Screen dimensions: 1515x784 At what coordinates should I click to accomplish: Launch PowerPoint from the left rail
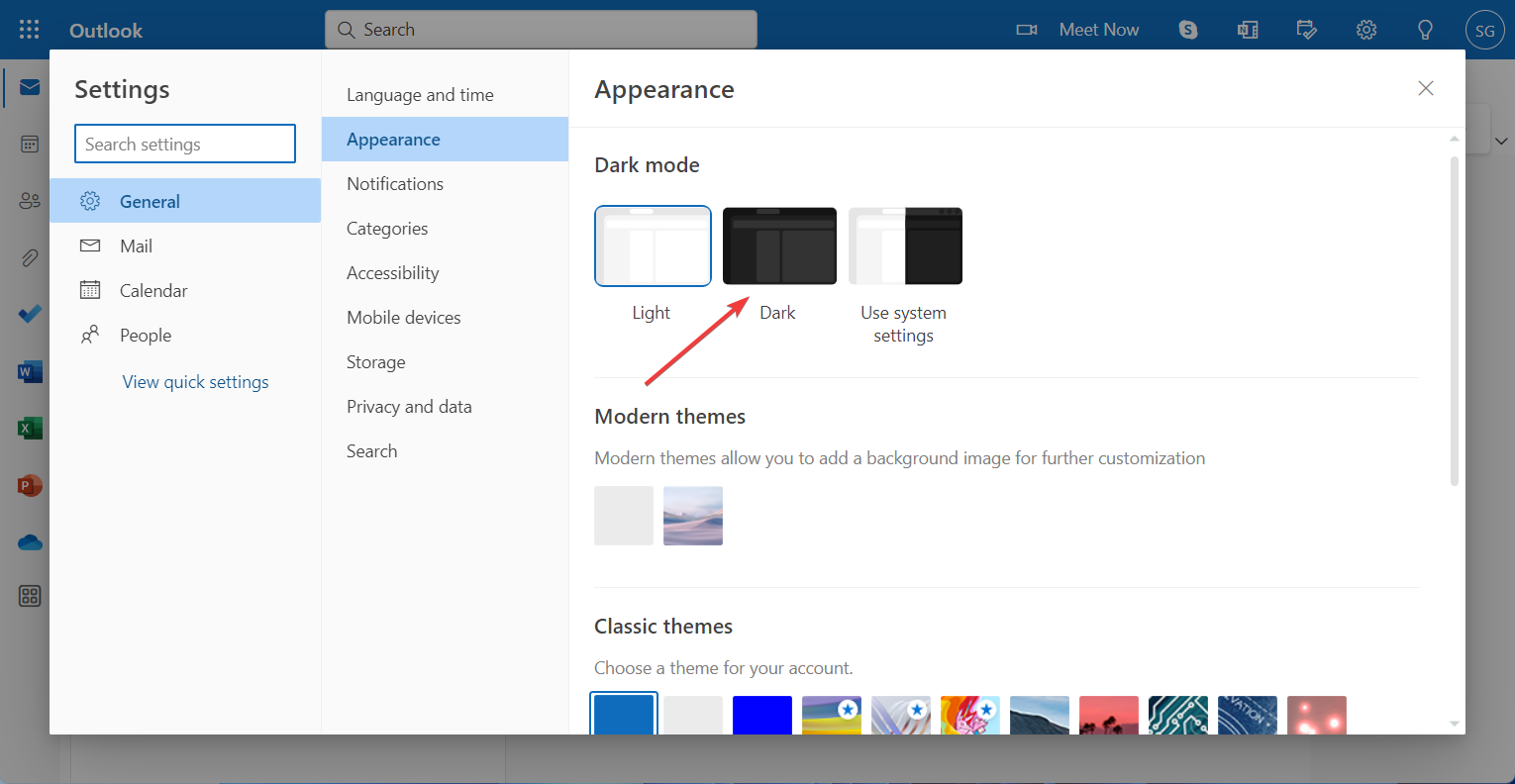[30, 486]
